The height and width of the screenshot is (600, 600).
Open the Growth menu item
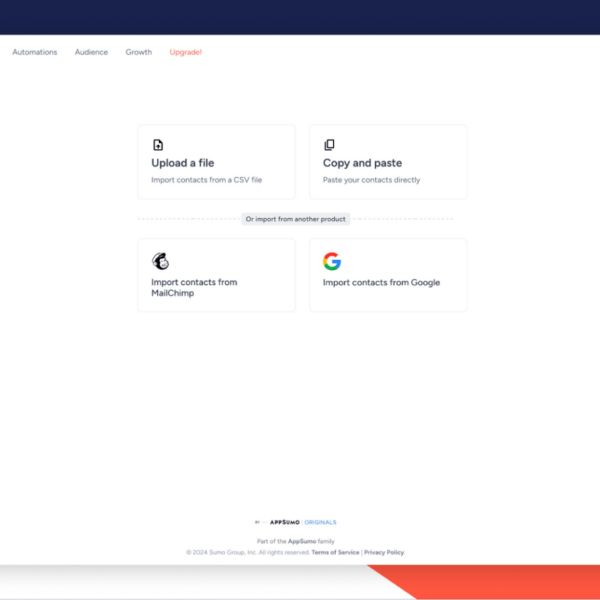(139, 52)
